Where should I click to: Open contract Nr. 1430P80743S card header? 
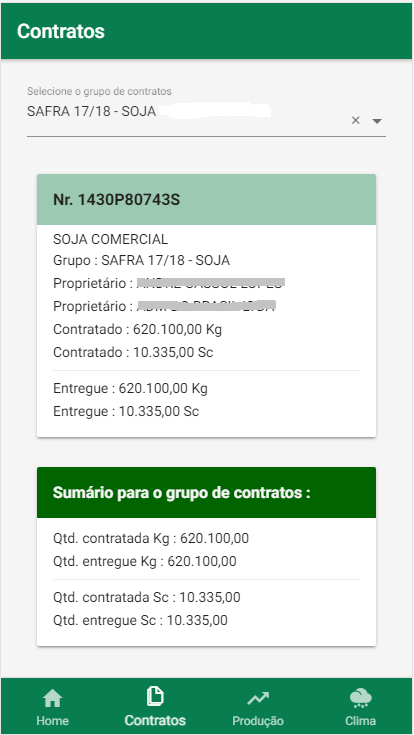coord(206,200)
